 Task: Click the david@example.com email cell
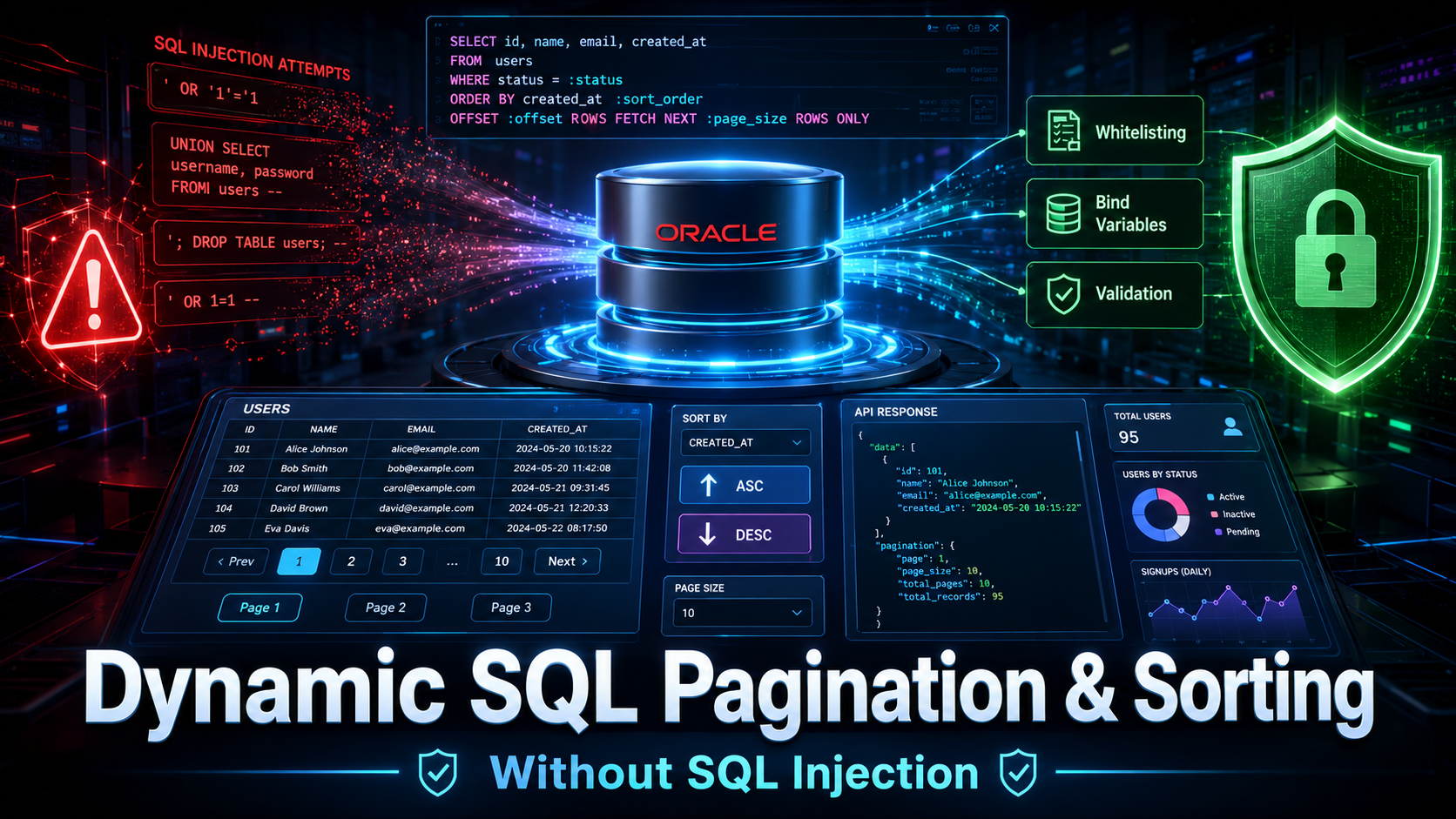[x=427, y=508]
